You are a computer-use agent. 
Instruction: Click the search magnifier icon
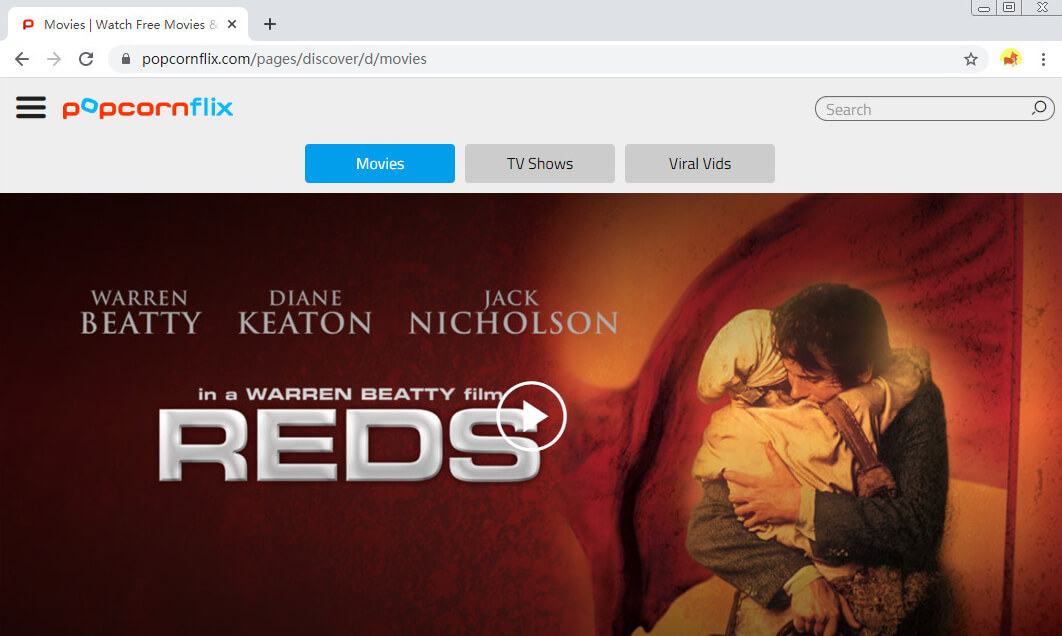[x=1038, y=108]
